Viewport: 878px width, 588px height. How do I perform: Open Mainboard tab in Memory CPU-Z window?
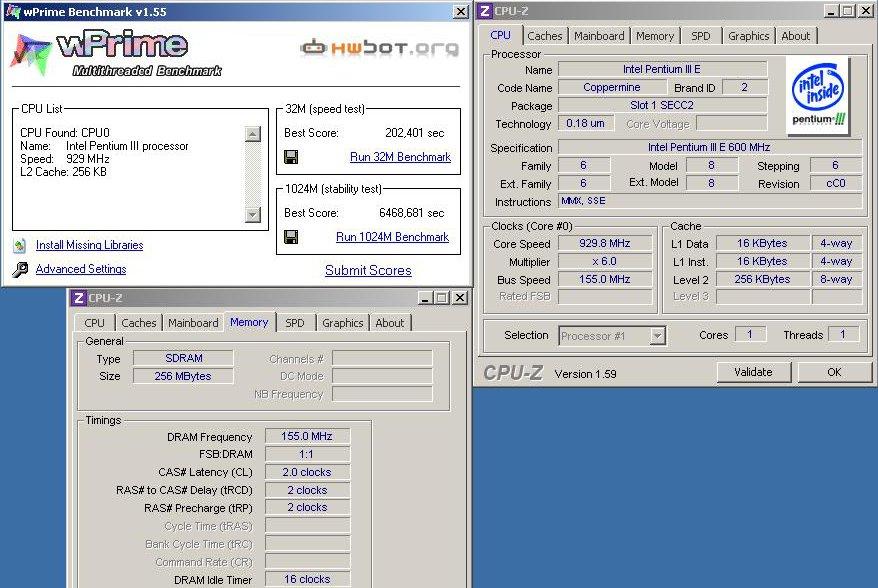[x=193, y=323]
